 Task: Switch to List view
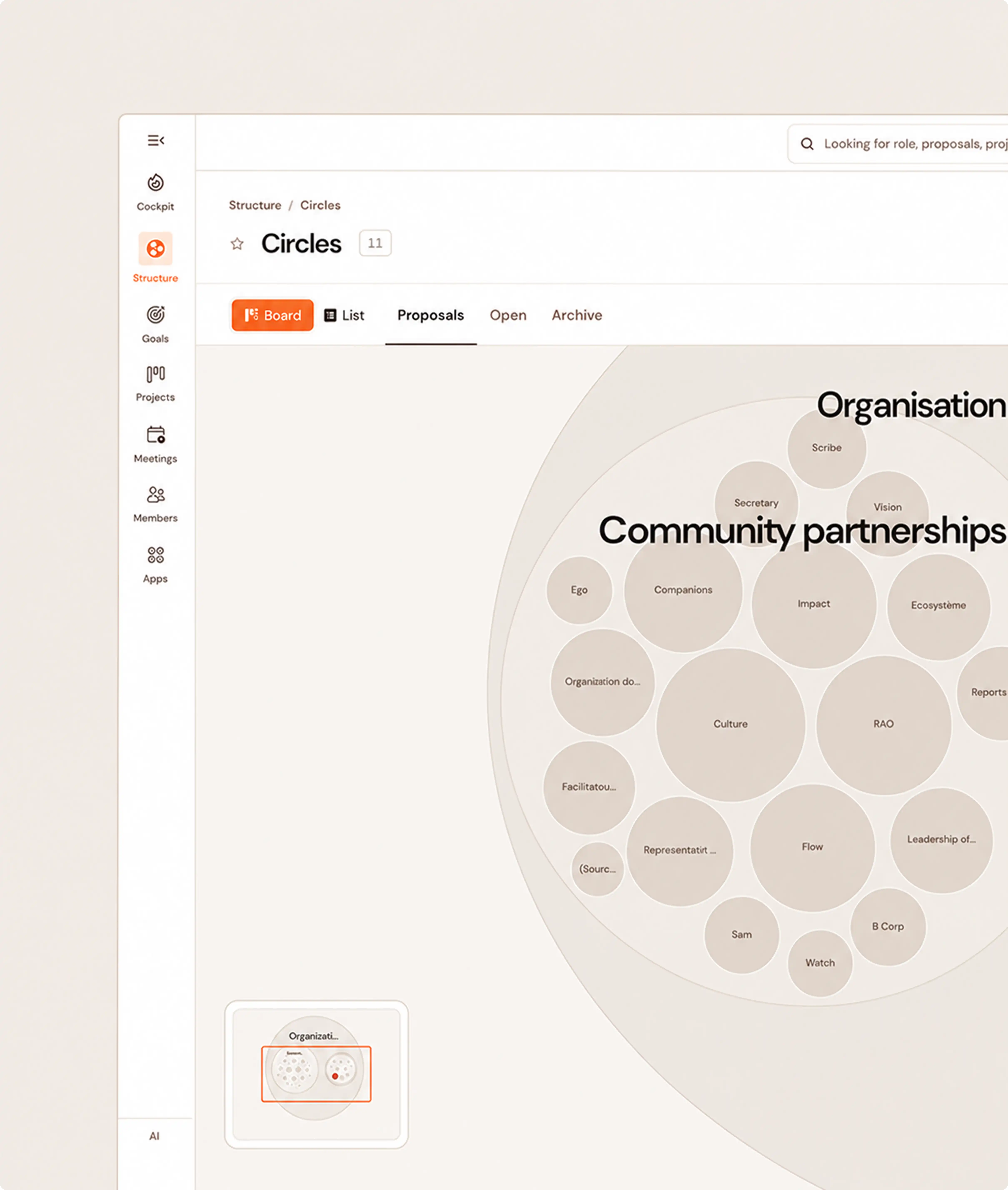pos(344,315)
